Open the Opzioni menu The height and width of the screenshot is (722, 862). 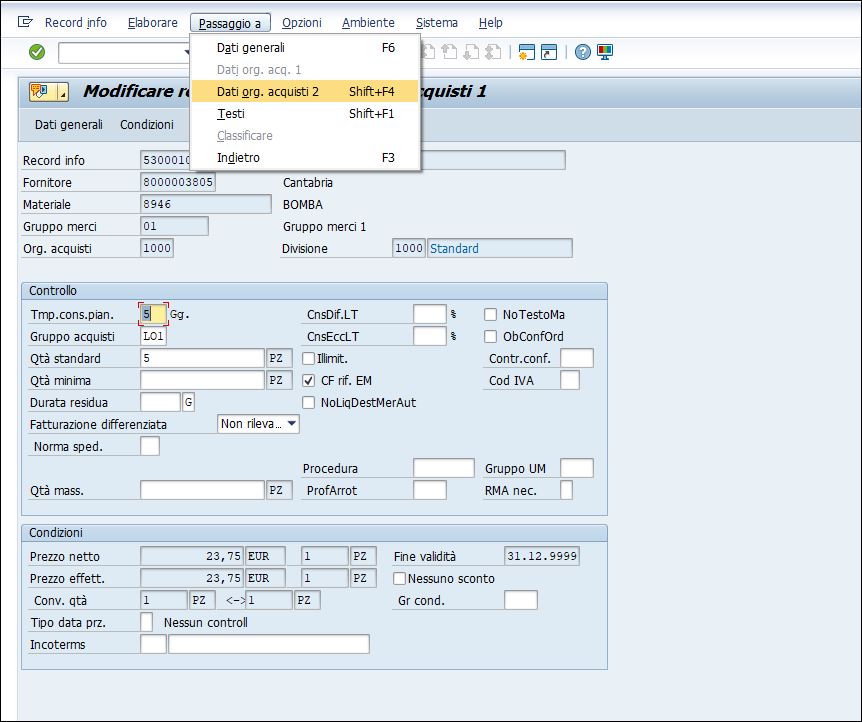[302, 23]
